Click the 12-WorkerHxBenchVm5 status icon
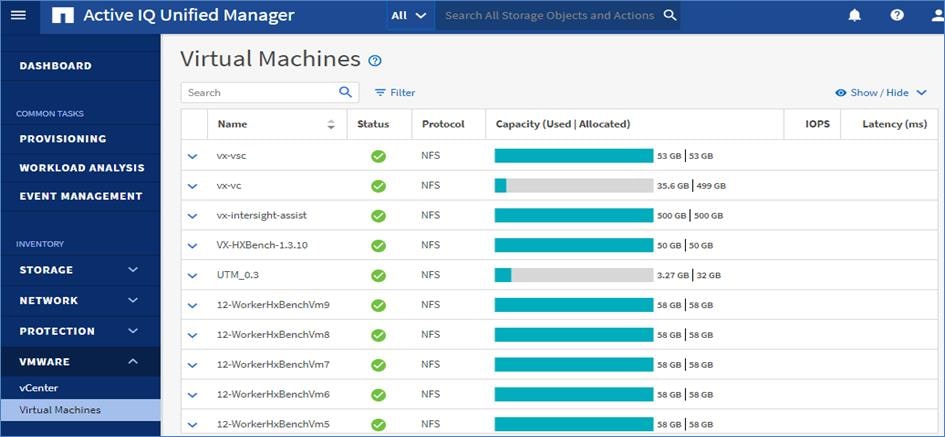Image resolution: width=945 pixels, height=437 pixels. click(x=378, y=425)
